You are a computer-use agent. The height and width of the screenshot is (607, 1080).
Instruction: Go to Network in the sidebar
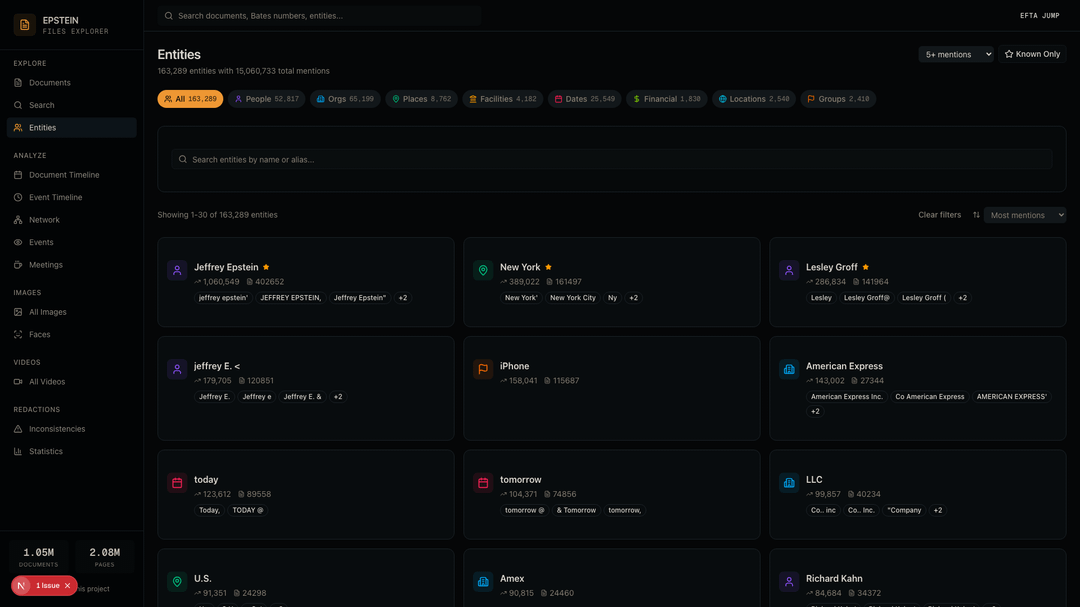click(x=44, y=220)
